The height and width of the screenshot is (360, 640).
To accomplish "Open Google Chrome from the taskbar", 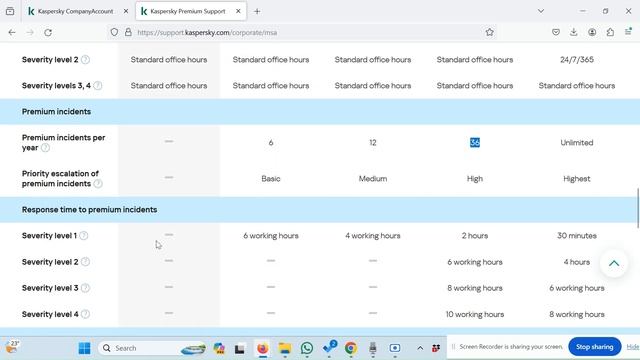I will click(x=351, y=348).
